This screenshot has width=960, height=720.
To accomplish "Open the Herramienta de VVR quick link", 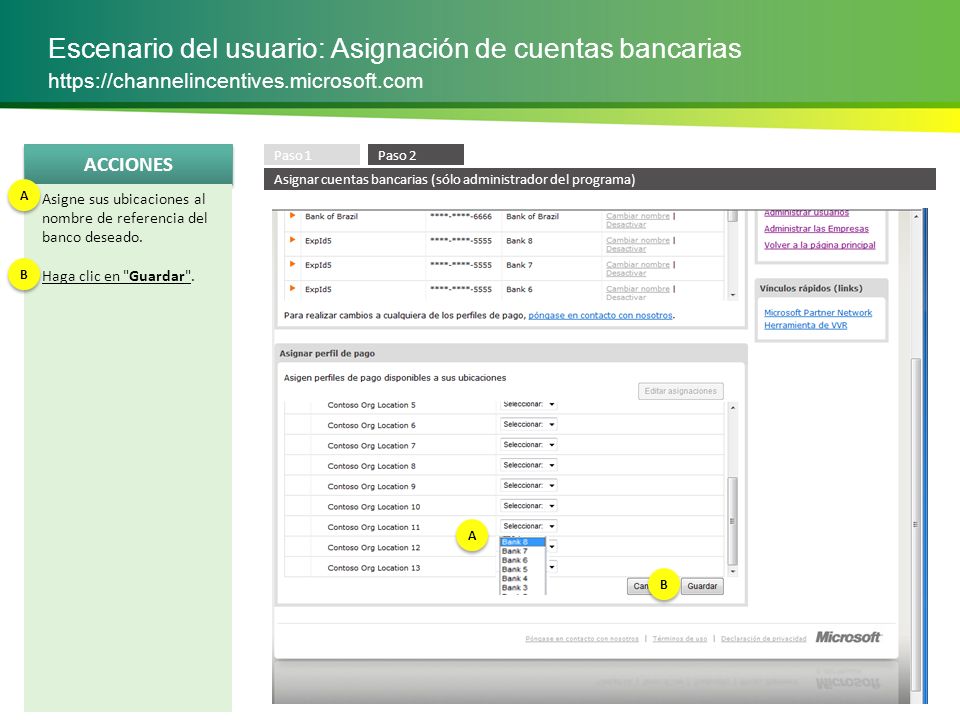I will [806, 325].
